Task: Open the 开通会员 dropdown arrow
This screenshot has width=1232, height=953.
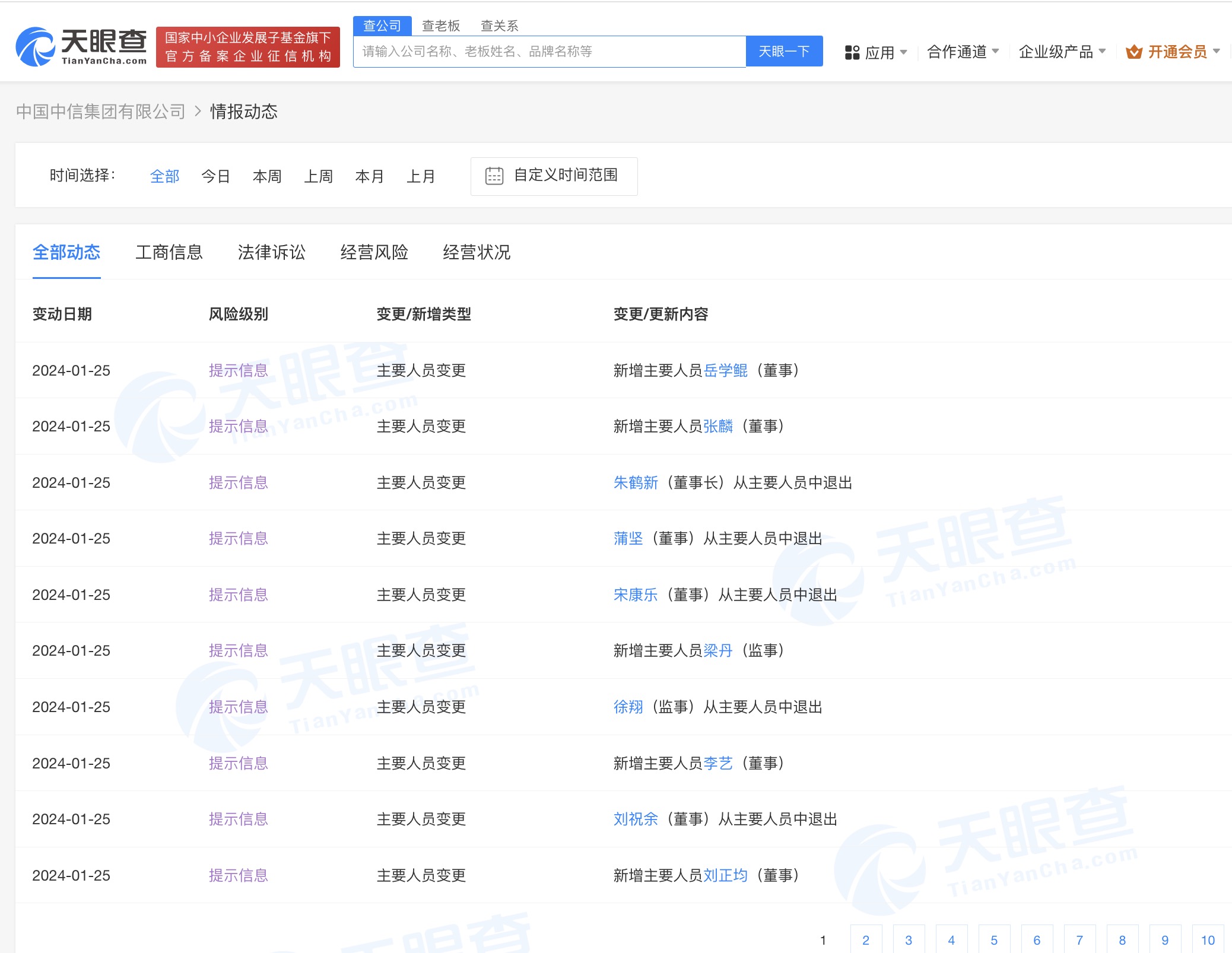Action: (1216, 52)
